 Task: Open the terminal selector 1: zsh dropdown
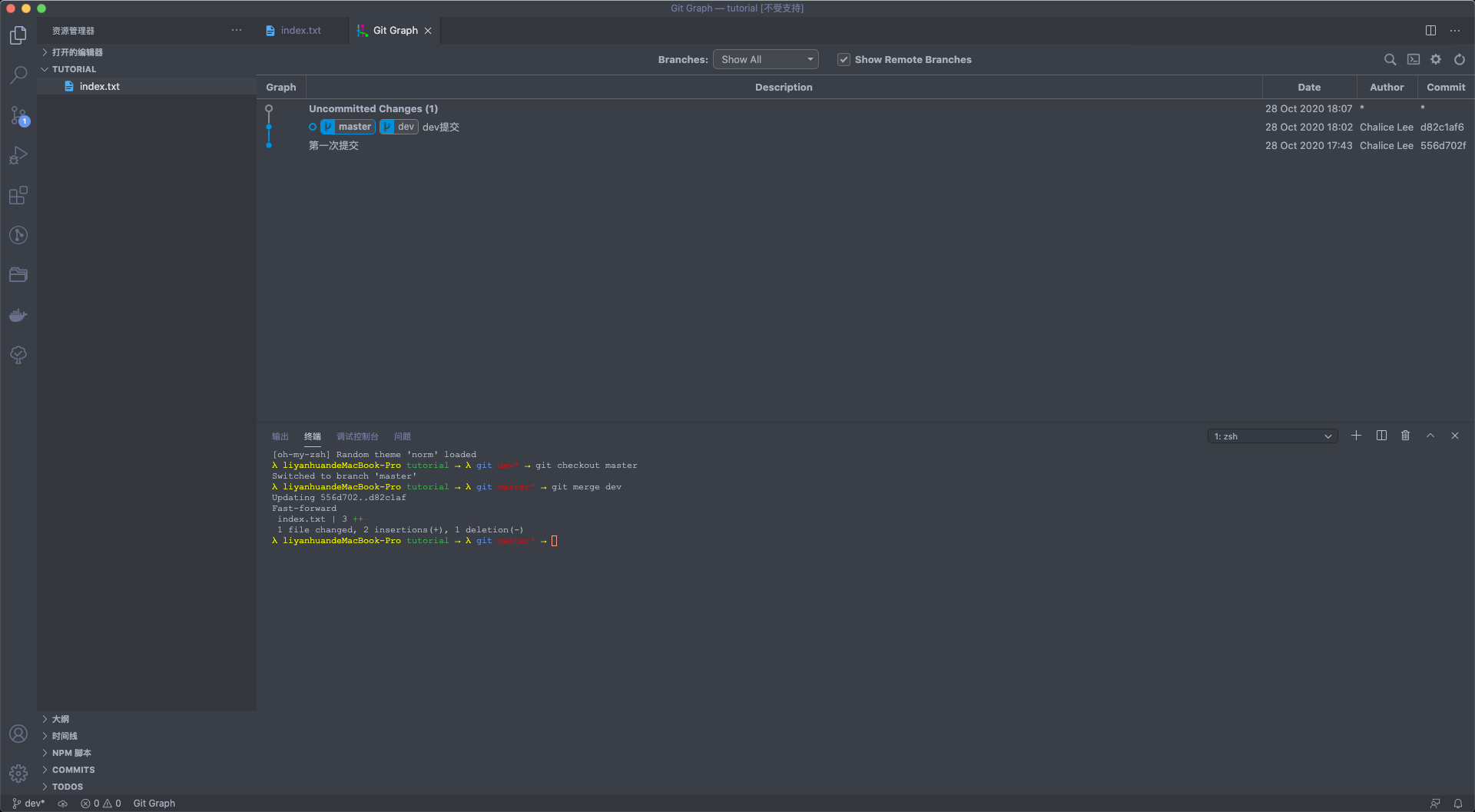1272,436
